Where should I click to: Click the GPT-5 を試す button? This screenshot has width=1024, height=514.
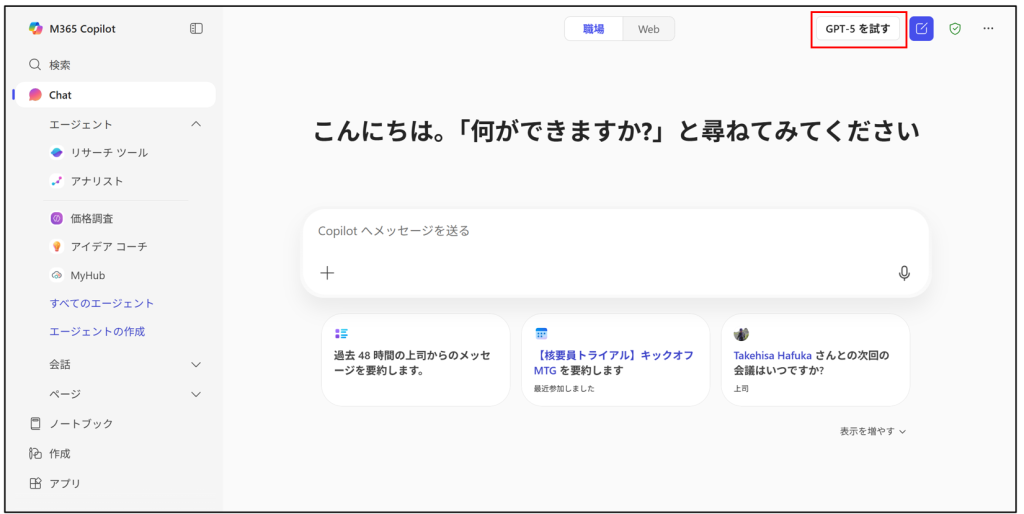(857, 29)
